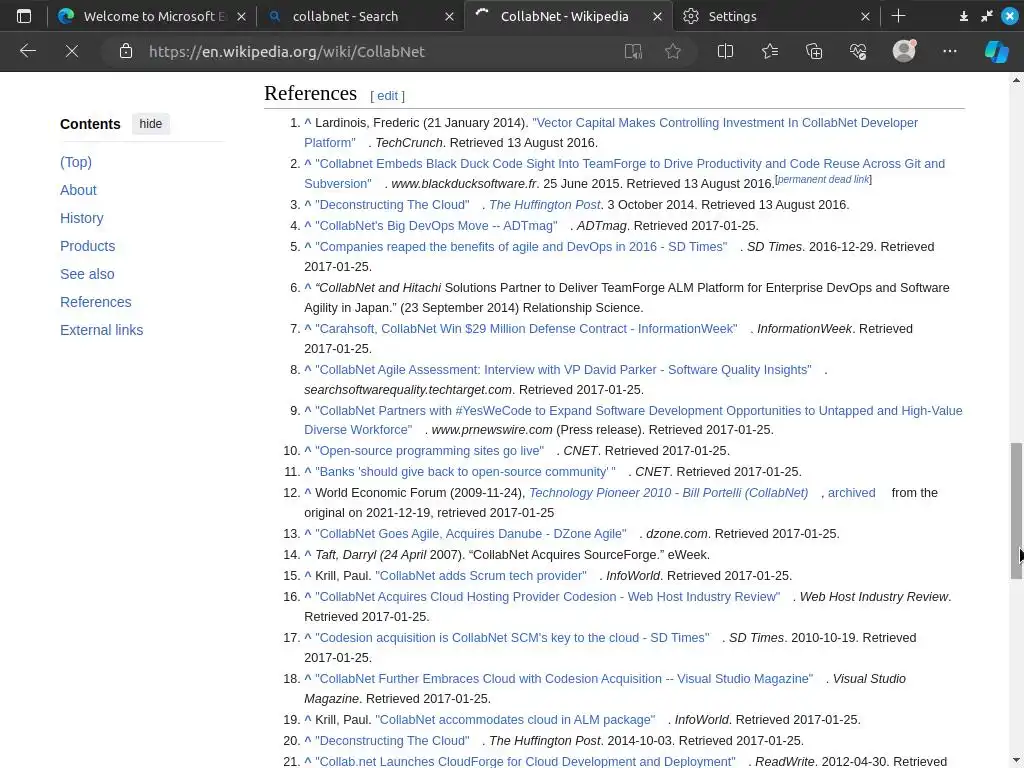1024x768 pixels.
Task: Jump back from reference 1 caret
Action: pos(308,123)
